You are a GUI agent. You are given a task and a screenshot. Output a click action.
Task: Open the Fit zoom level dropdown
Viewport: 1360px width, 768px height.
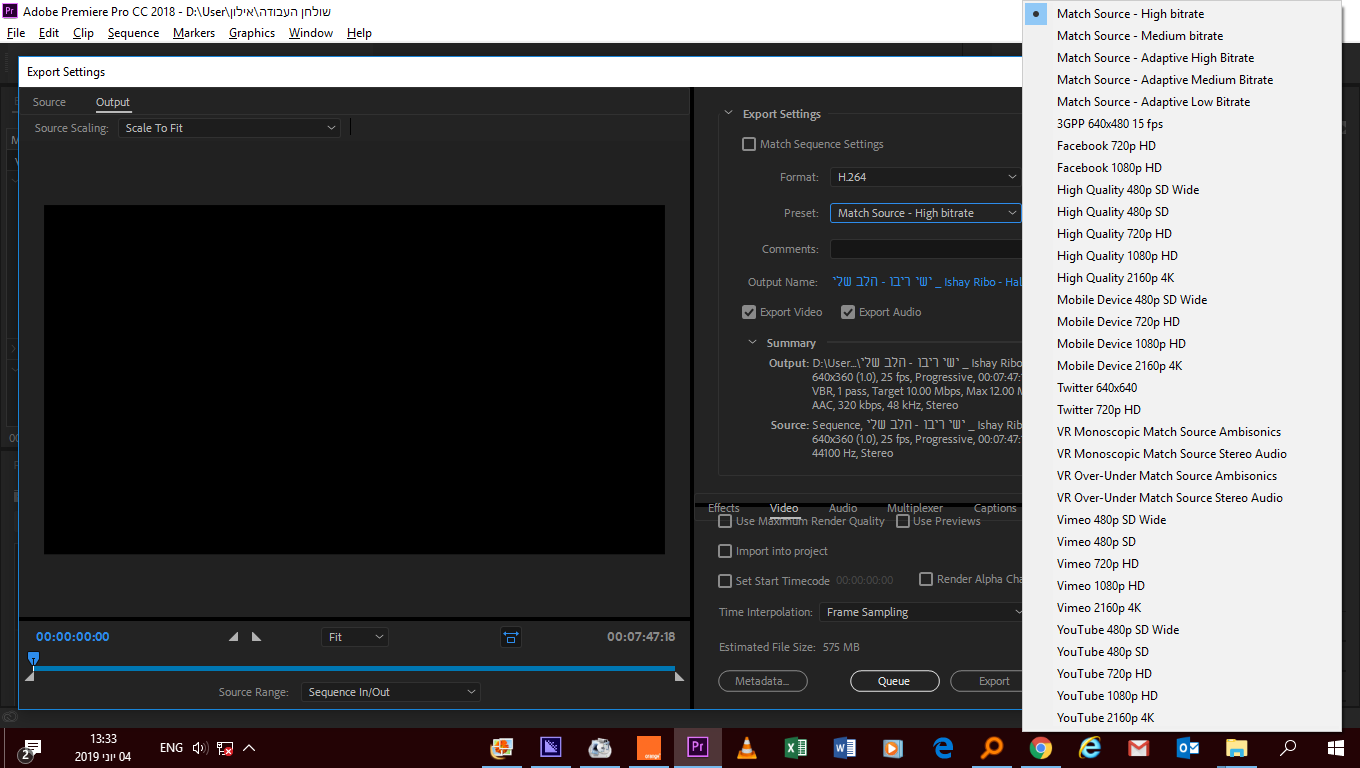(x=355, y=637)
